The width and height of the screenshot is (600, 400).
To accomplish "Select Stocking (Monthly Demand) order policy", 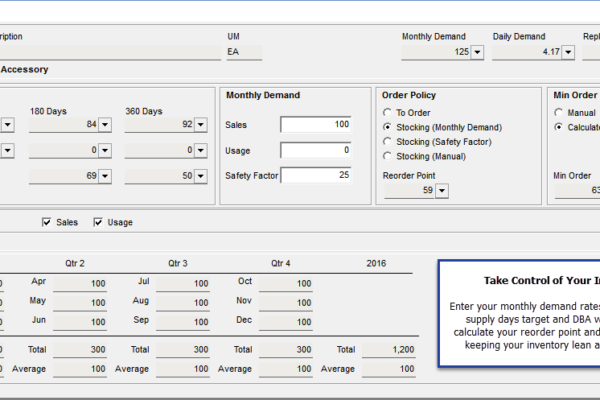I will click(x=387, y=127).
